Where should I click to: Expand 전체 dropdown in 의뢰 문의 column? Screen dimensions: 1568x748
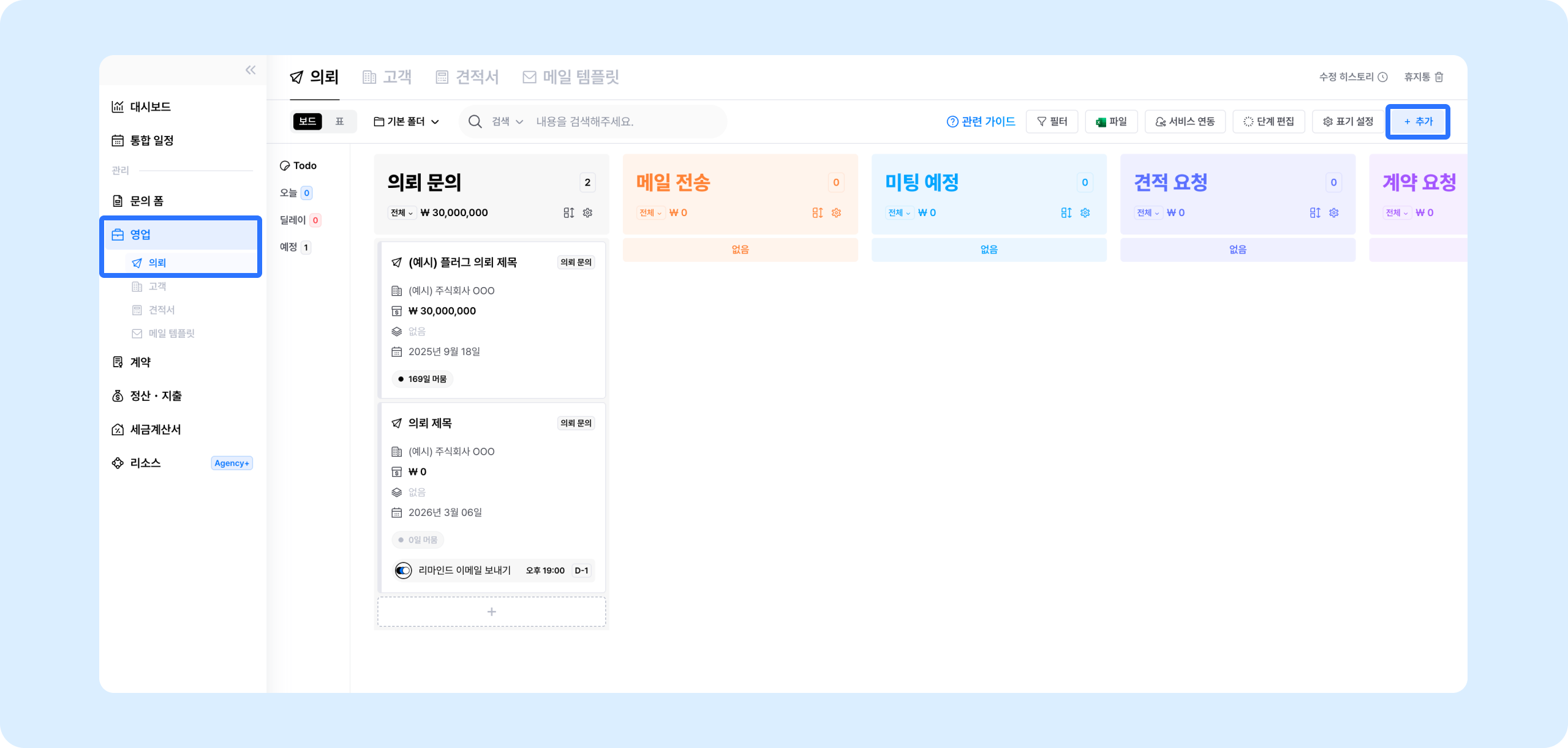(x=402, y=213)
